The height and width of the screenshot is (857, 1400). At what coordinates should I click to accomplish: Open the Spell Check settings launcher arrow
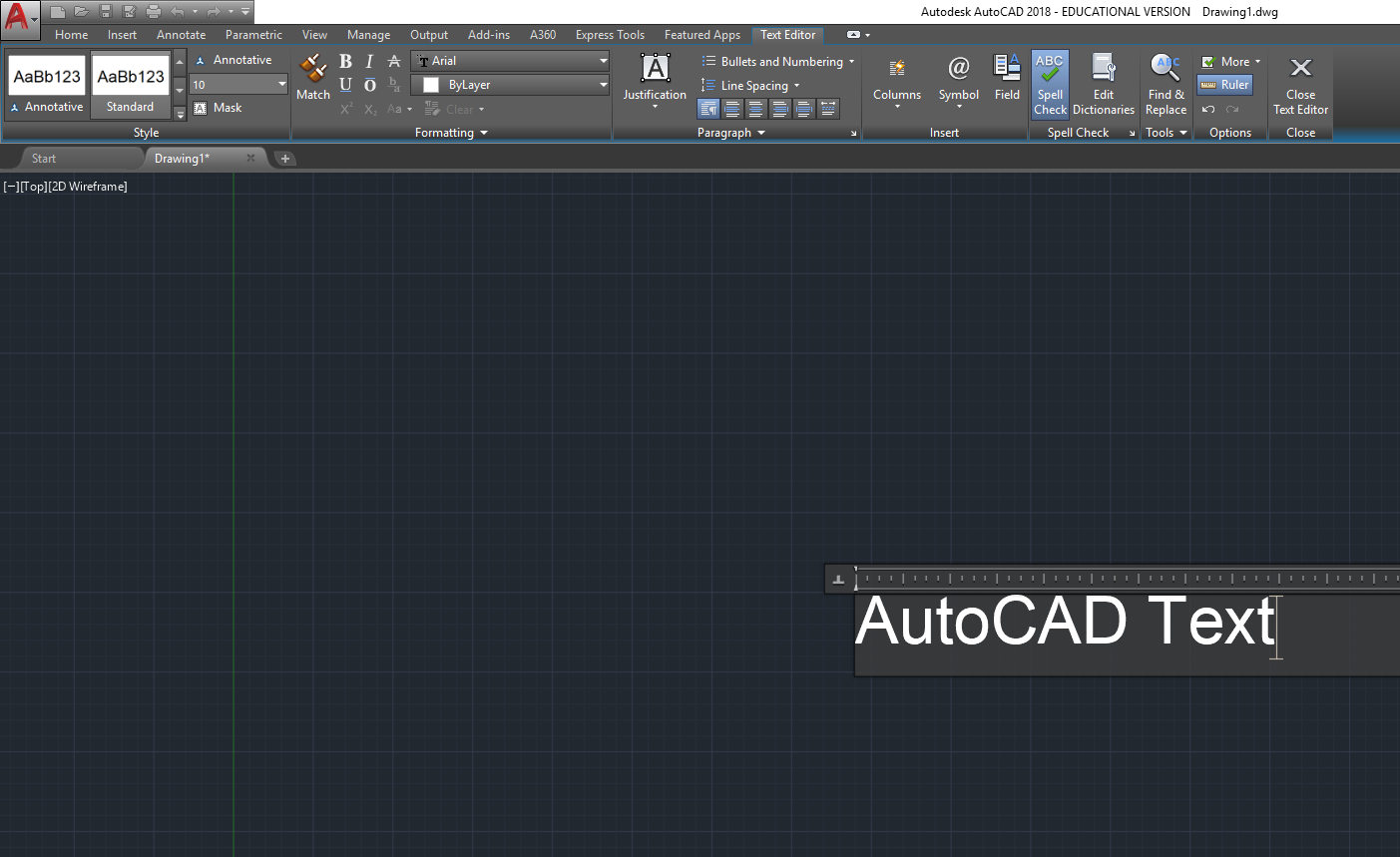click(x=1133, y=133)
